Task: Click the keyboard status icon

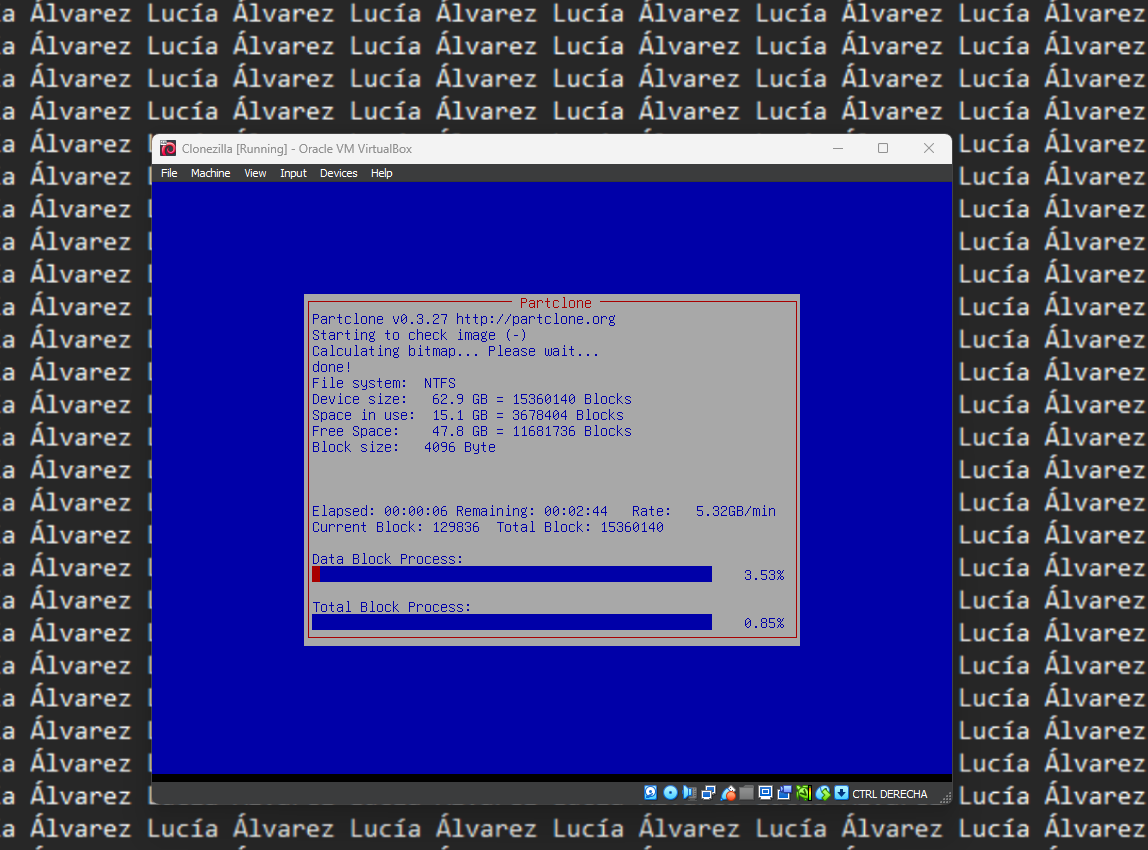Action: (x=841, y=793)
